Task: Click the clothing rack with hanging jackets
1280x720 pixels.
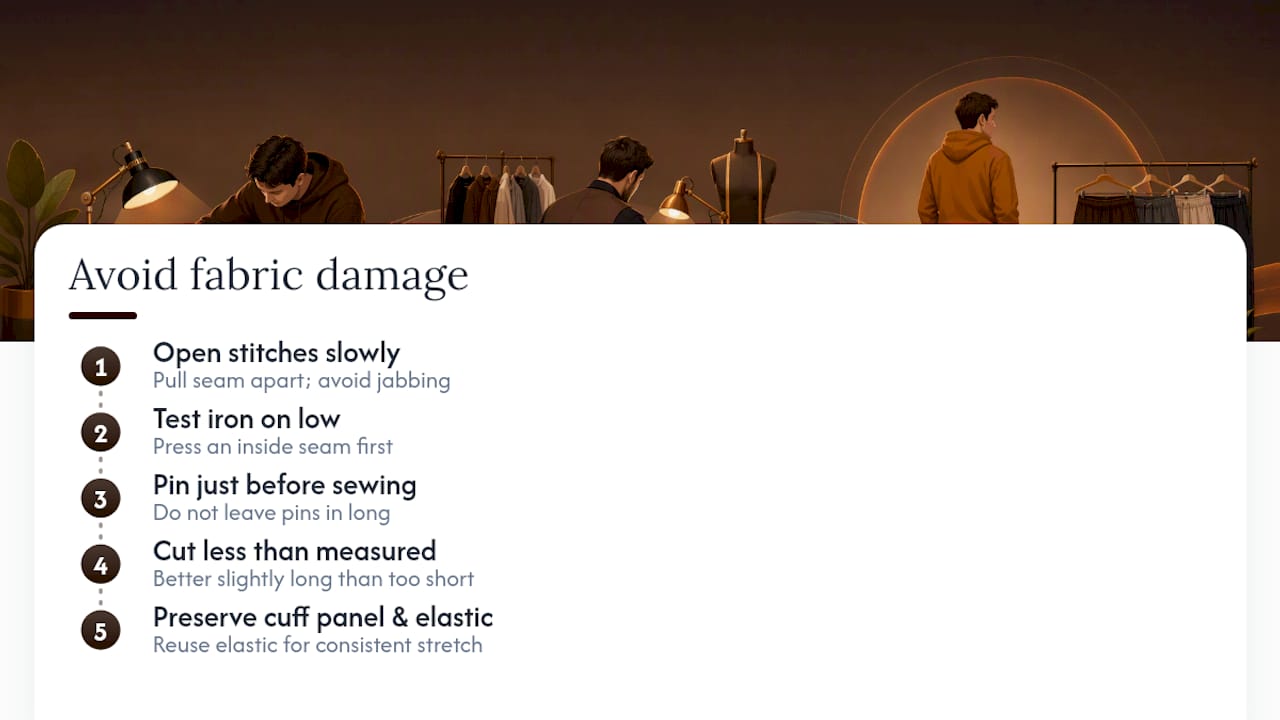Action: [x=498, y=187]
